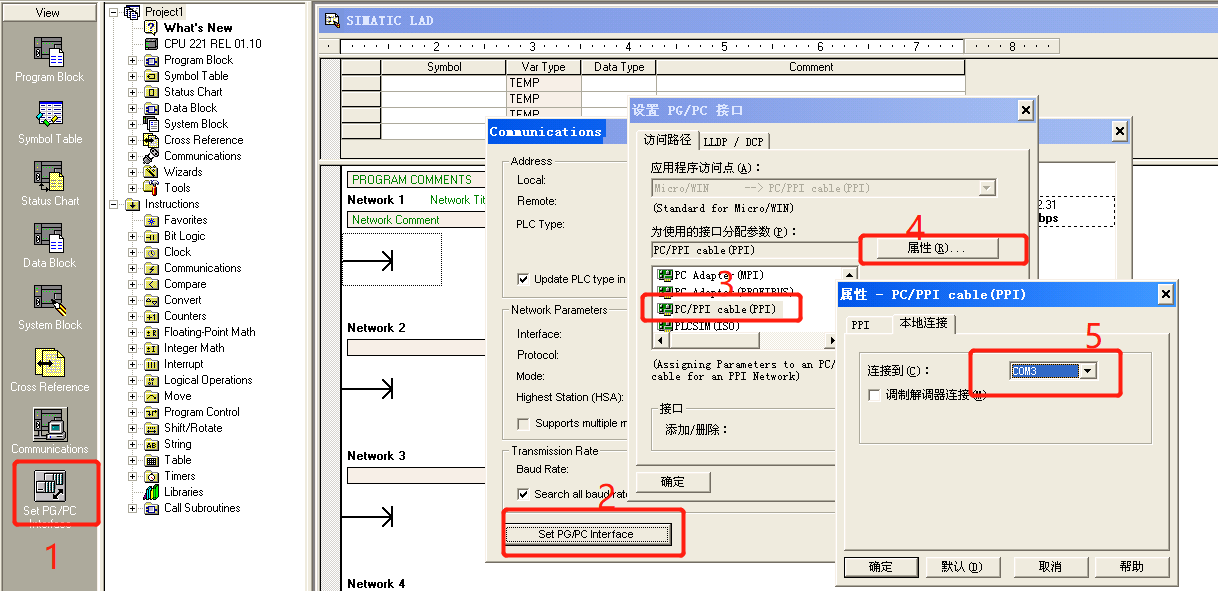The image size is (1218, 591).
Task: Click the String instruction icon
Action: [151, 444]
